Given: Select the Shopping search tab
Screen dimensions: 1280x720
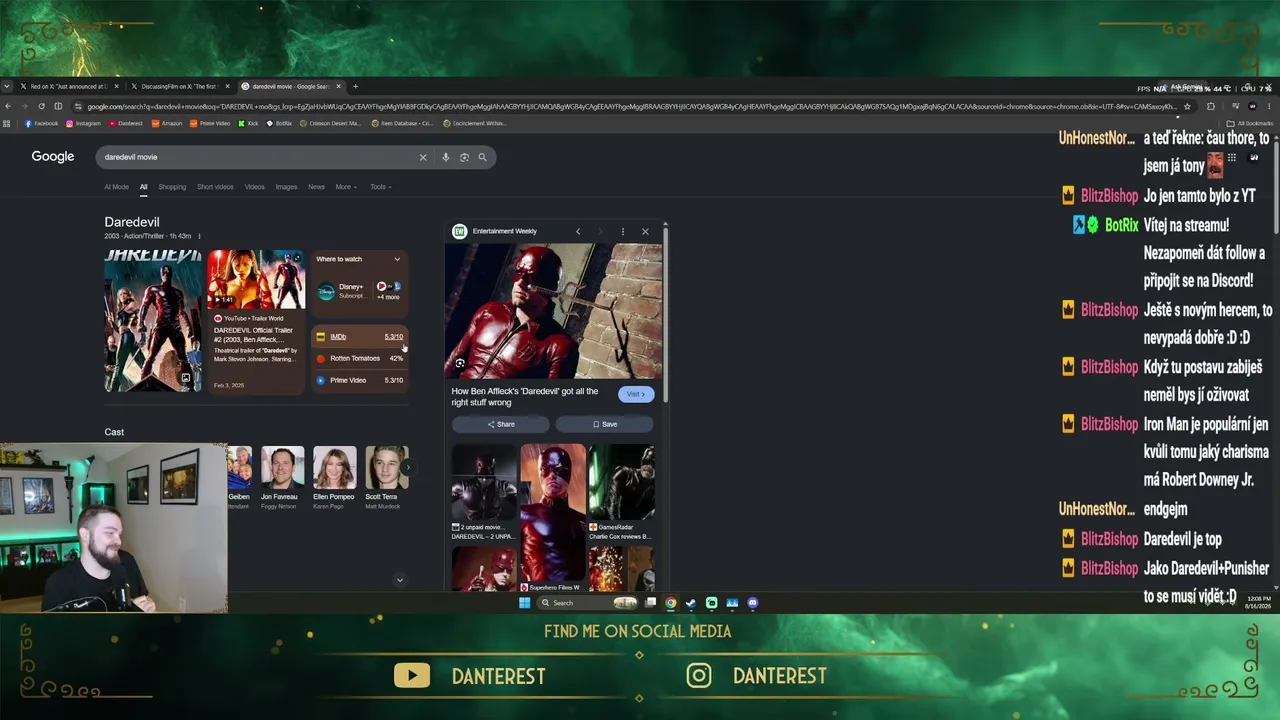Looking at the screenshot, I should click(172, 187).
